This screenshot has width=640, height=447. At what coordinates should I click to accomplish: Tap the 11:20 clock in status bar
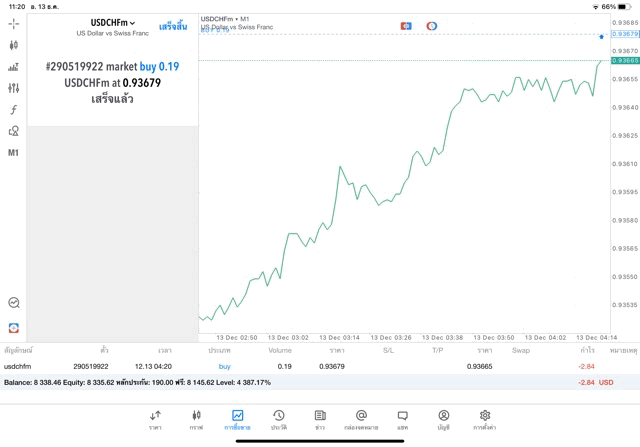click(x=17, y=7)
